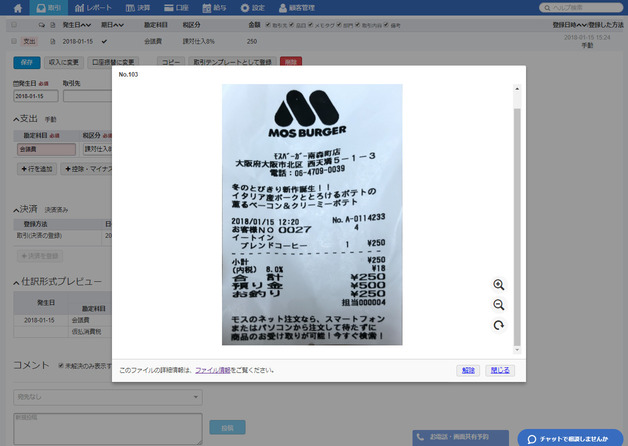Click the document icon in the table header
This screenshot has width=628, height=446.
(52, 25)
